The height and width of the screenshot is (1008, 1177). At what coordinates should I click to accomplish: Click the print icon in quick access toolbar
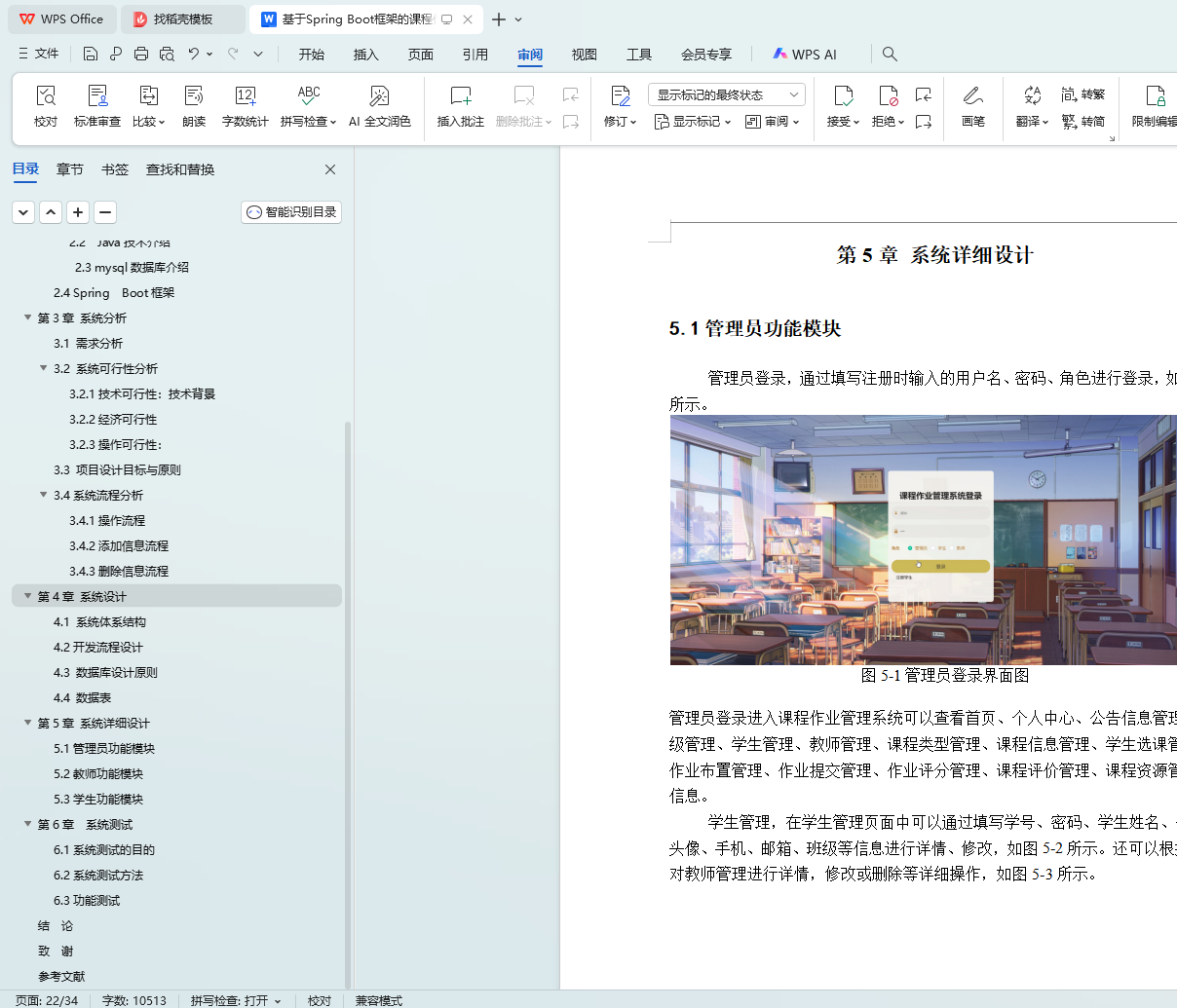141,55
